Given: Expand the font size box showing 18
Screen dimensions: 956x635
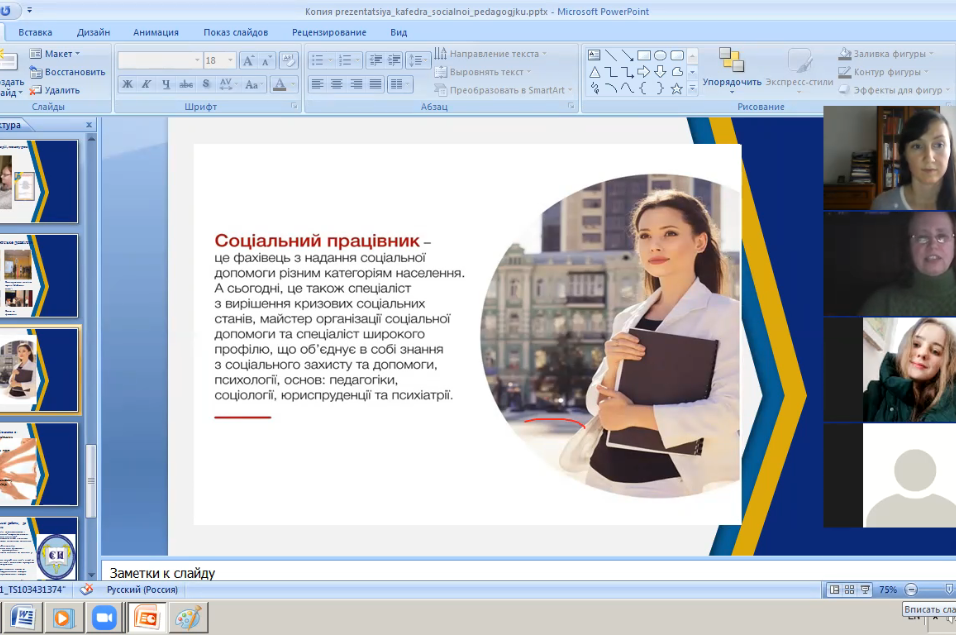Looking at the screenshot, I should tap(231, 61).
